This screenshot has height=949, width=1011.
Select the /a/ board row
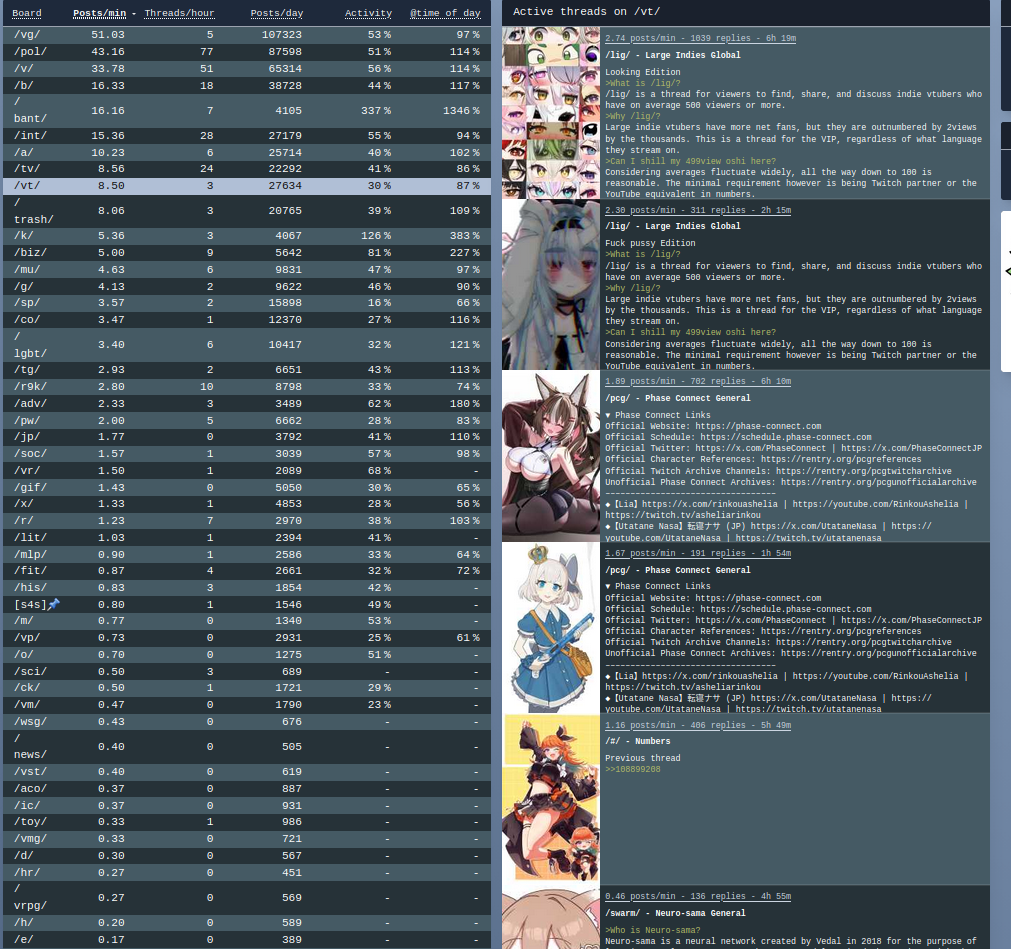tap(247, 152)
